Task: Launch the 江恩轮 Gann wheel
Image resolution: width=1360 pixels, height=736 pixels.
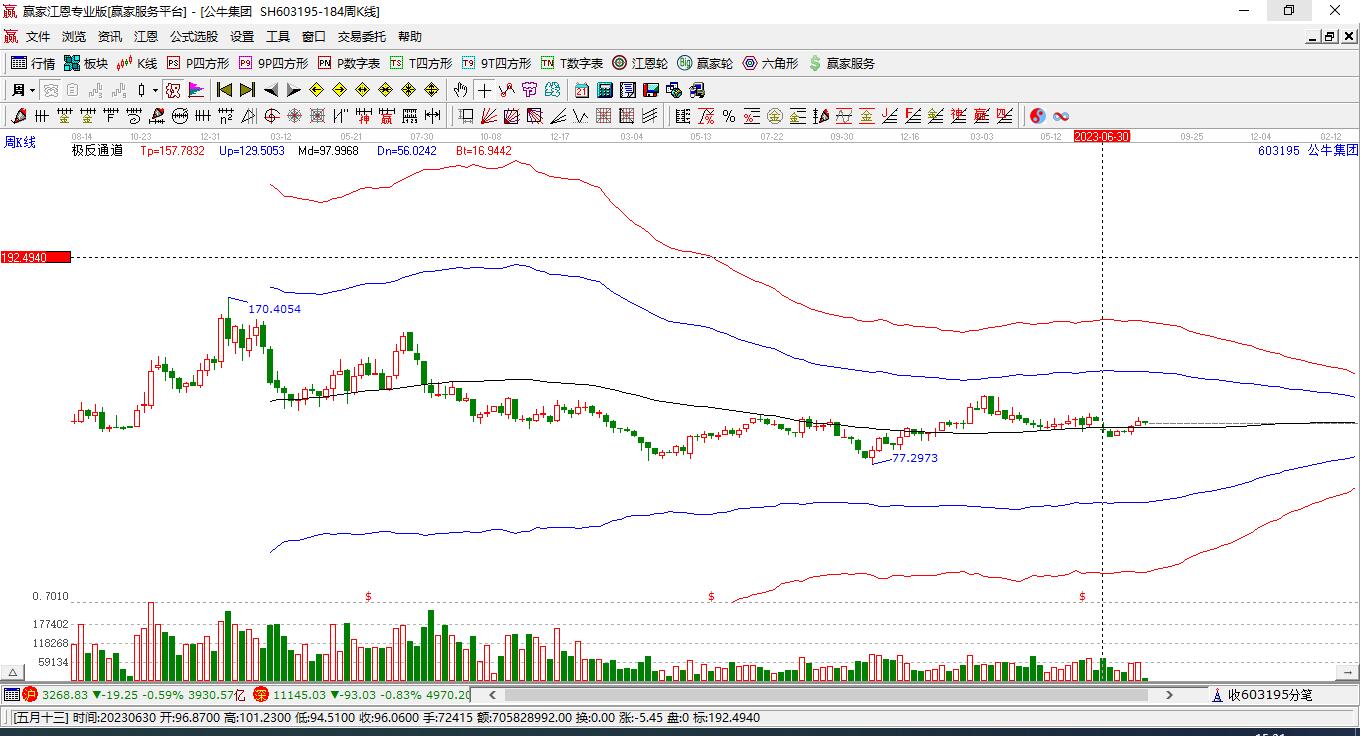Action: (640, 63)
